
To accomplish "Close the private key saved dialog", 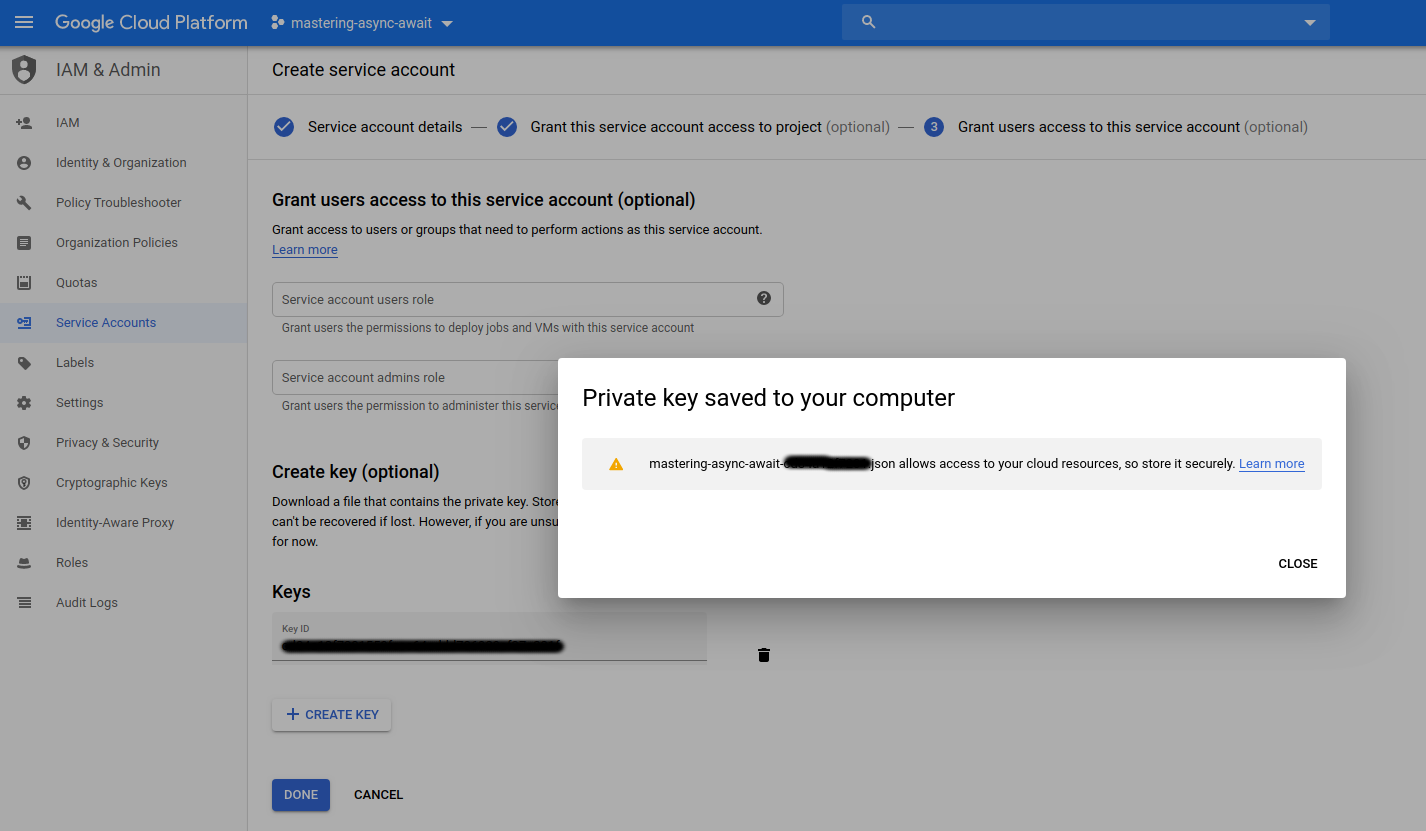I will click(x=1298, y=564).
